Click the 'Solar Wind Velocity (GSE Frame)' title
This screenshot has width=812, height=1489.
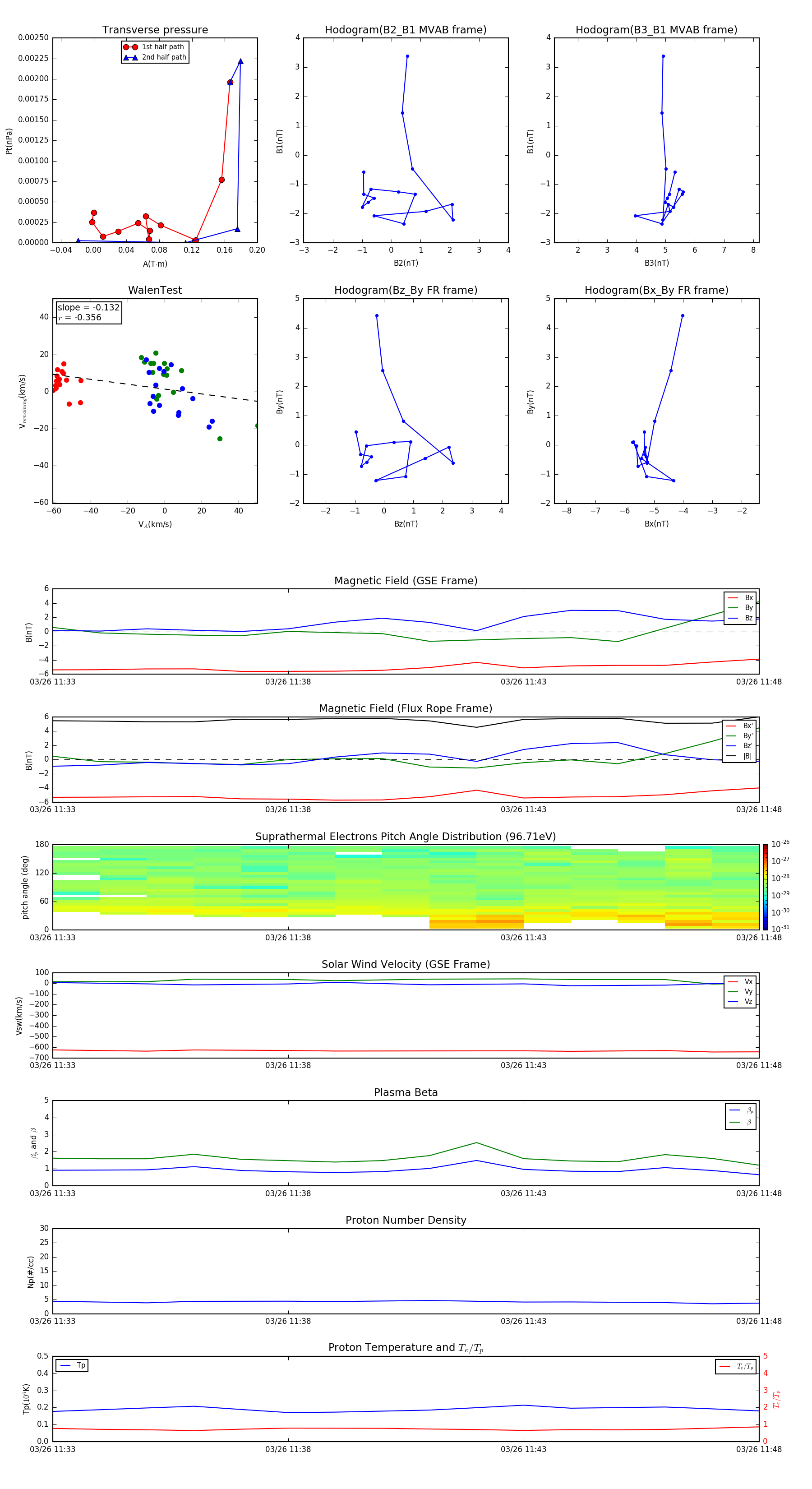pyautogui.click(x=406, y=964)
